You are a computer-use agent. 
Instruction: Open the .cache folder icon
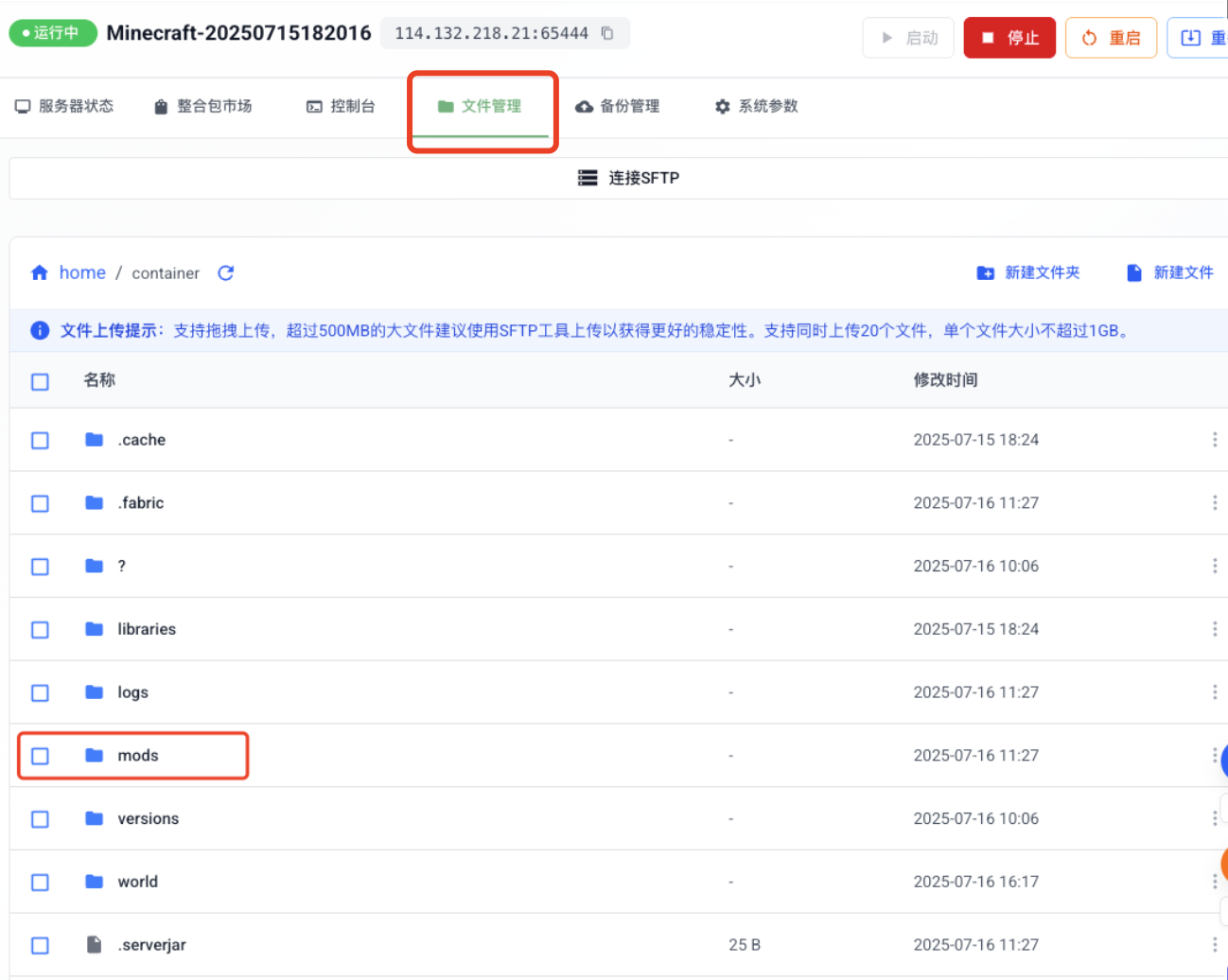(x=94, y=440)
